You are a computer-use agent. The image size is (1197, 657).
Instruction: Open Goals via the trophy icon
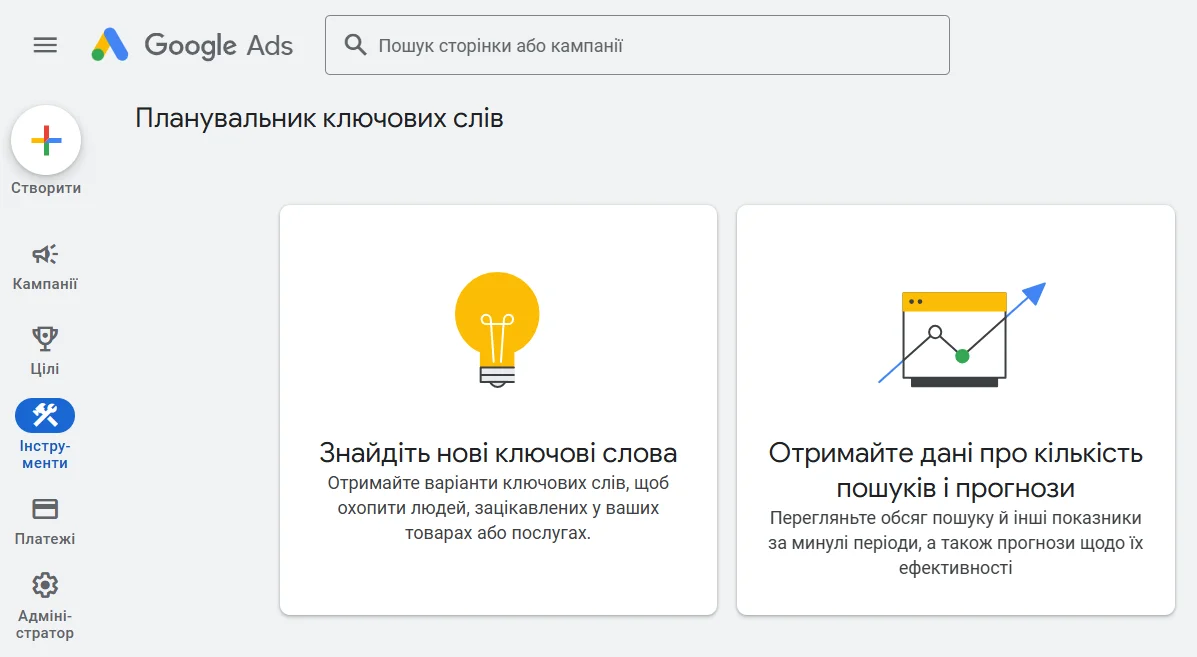45,338
